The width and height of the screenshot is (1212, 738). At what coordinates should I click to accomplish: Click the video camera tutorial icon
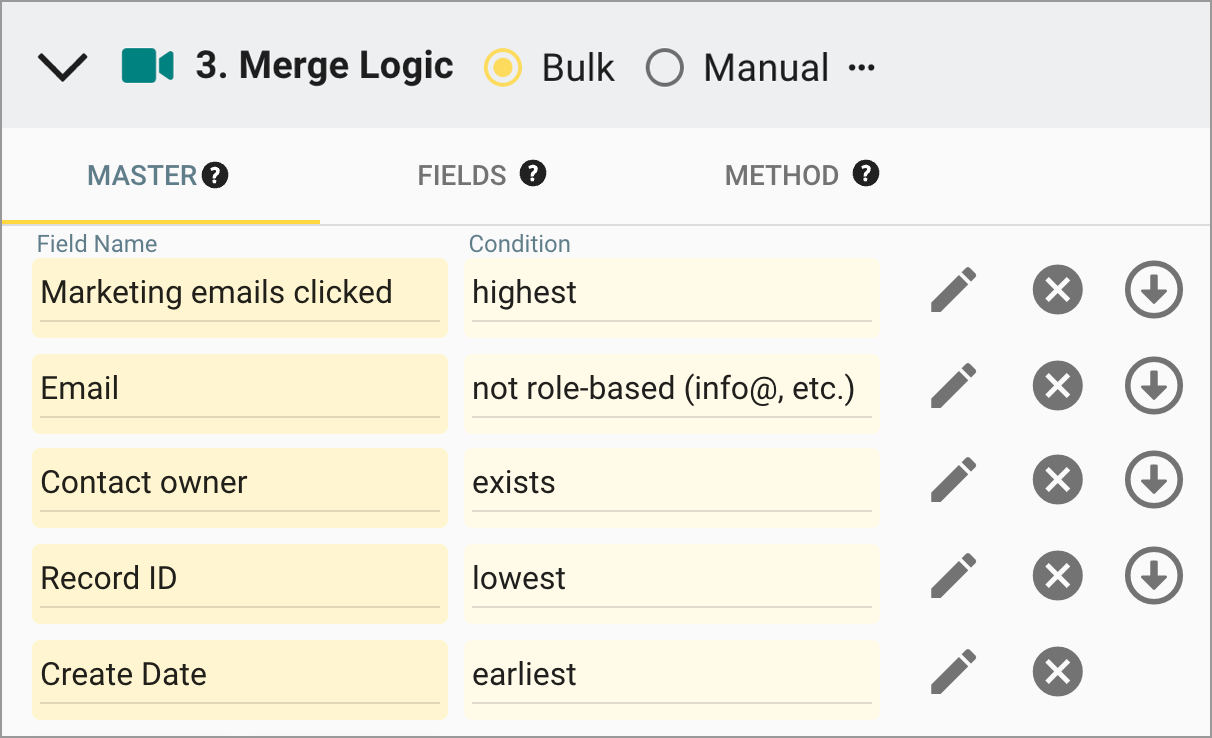pos(147,66)
